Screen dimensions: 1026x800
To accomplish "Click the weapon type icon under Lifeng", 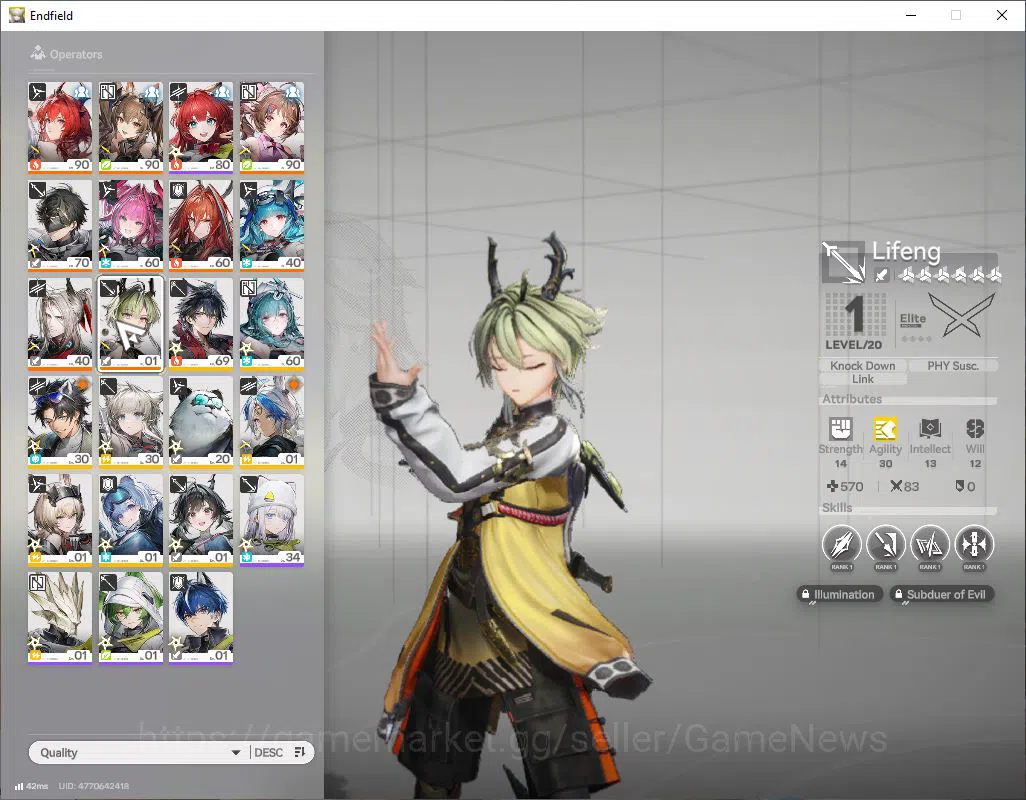I will pyautogui.click(x=881, y=275).
